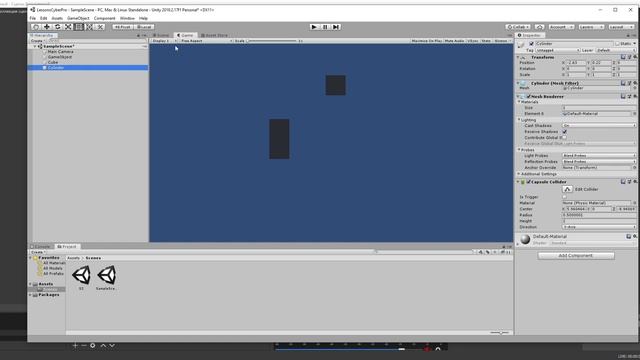Select the Move tool
Image resolution: width=640 pixels, height=360 pixels.
47,27
